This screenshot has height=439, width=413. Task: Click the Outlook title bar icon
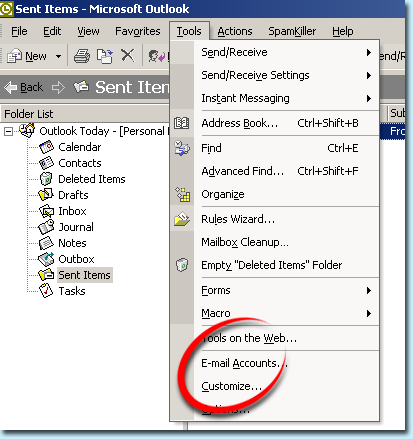pyautogui.click(x=6, y=9)
